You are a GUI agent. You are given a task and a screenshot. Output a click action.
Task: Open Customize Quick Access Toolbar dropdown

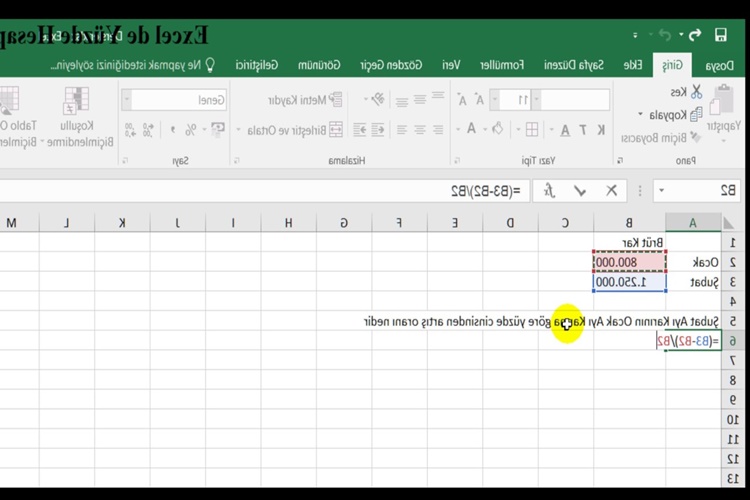pos(635,35)
